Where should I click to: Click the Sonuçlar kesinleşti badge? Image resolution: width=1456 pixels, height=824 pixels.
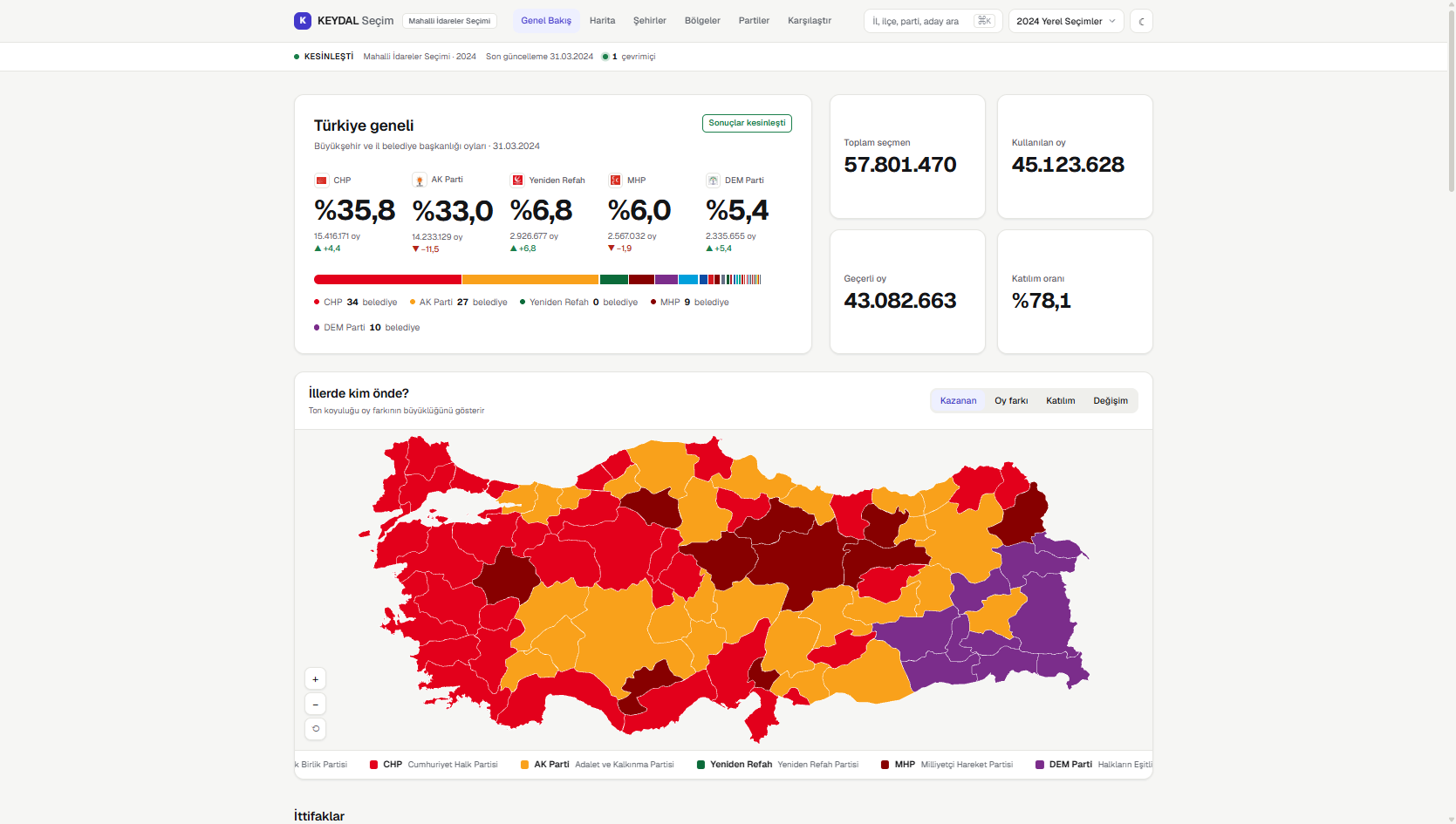coord(747,123)
